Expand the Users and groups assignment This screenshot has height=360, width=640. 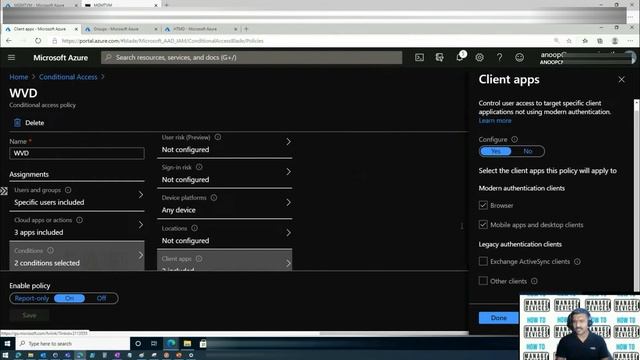coord(77,196)
